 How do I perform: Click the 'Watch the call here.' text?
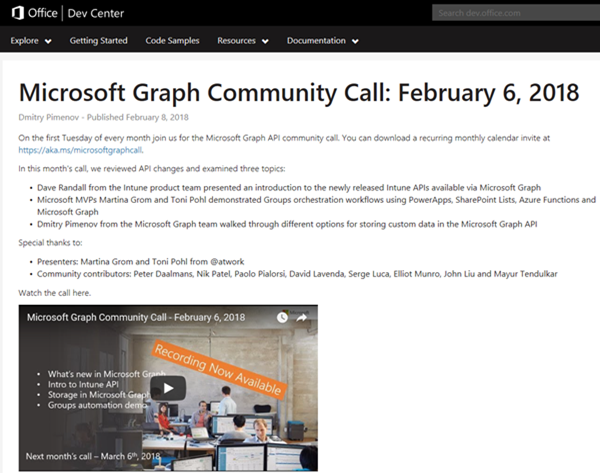54,293
